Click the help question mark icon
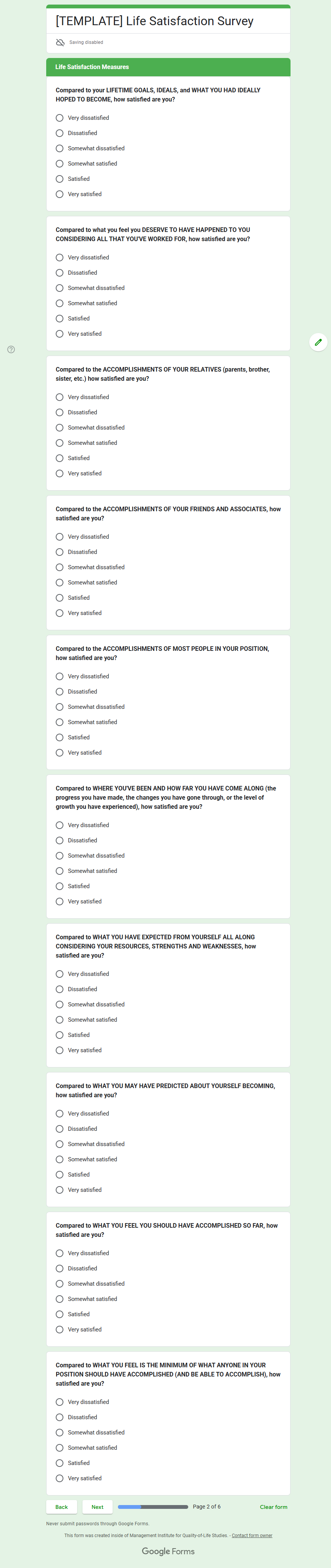Screen dimensions: 331x1568 pos(11,349)
